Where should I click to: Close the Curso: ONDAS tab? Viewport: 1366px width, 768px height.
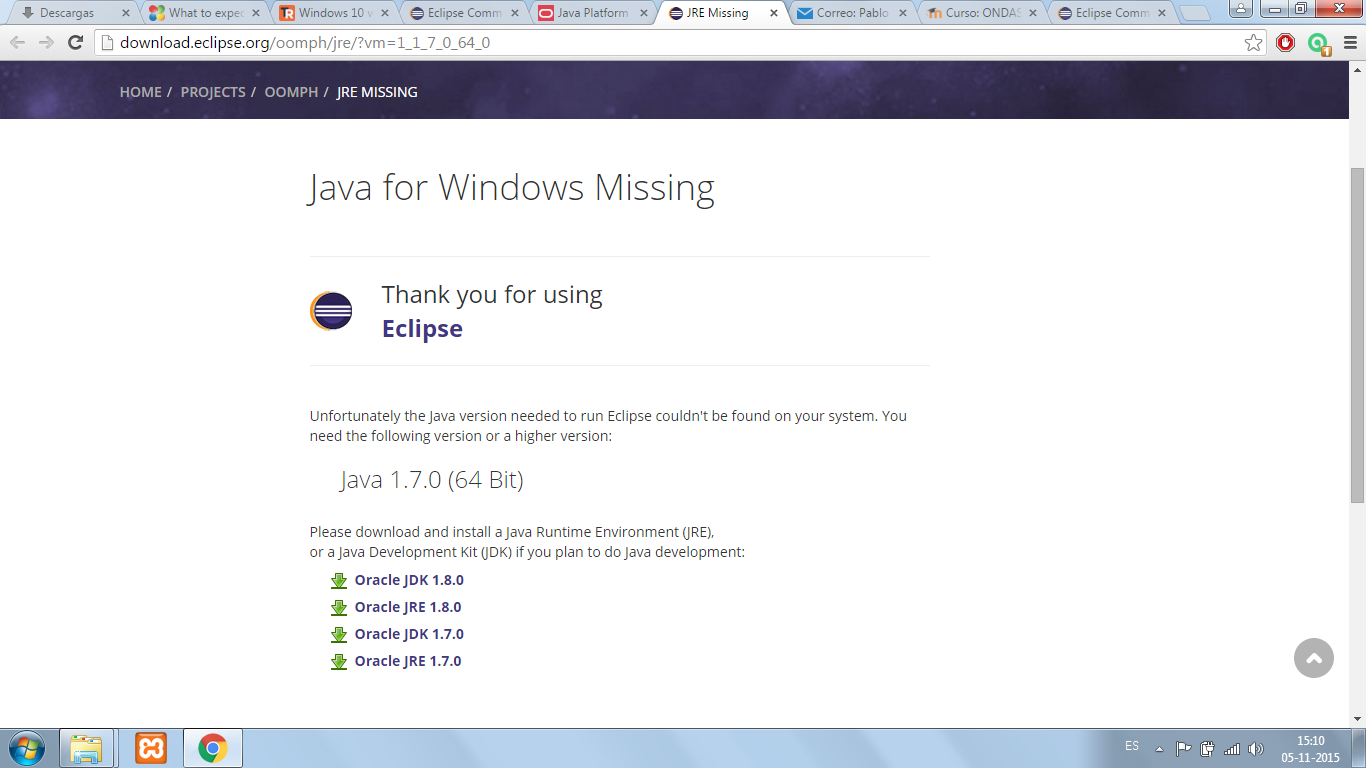point(1033,14)
